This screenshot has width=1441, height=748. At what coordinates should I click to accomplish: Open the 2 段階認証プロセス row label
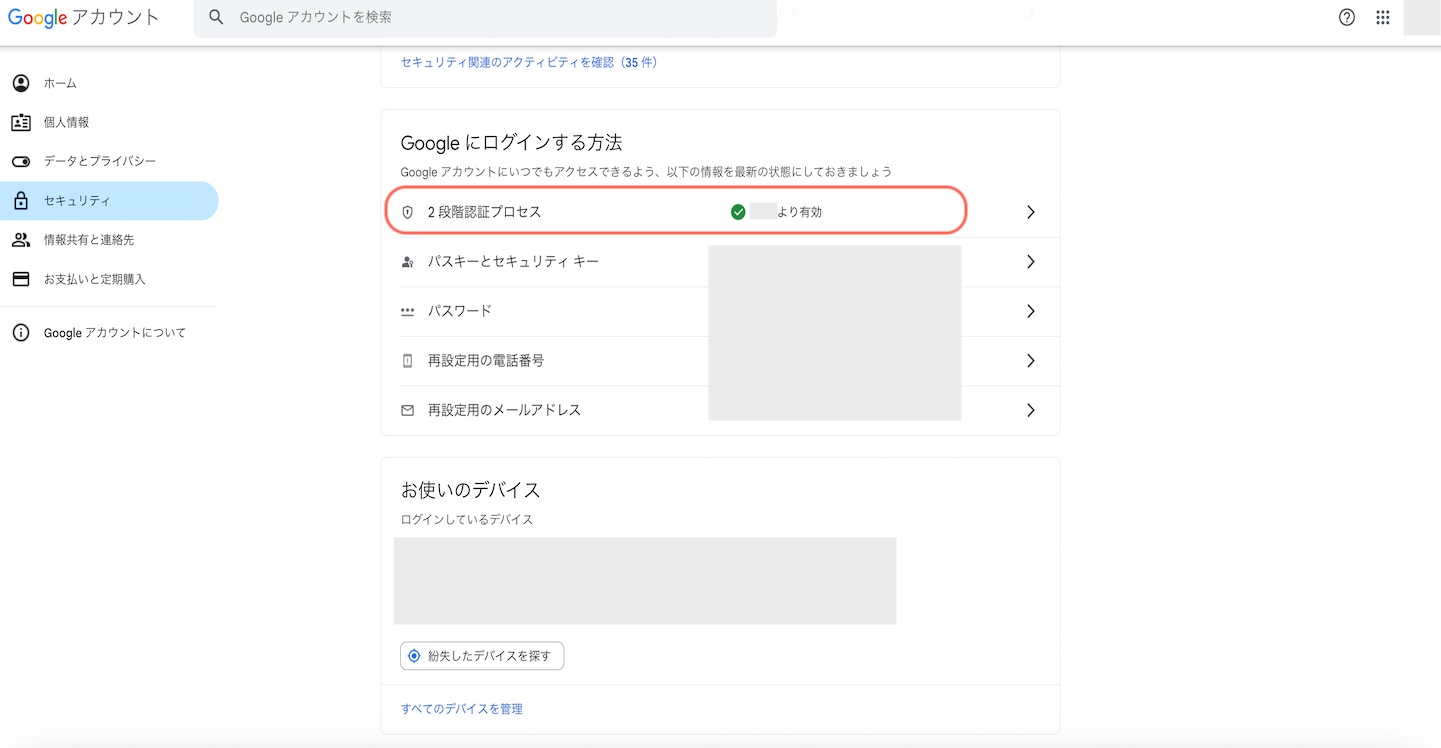(484, 212)
